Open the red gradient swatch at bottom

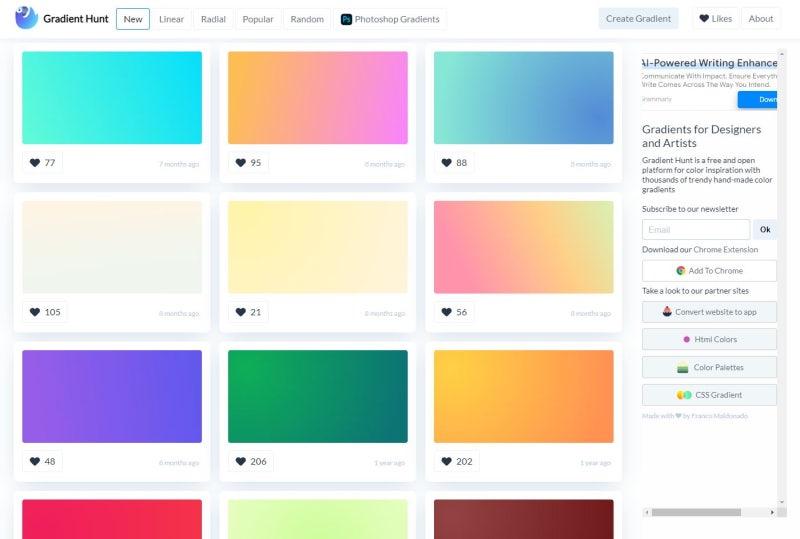(112, 519)
